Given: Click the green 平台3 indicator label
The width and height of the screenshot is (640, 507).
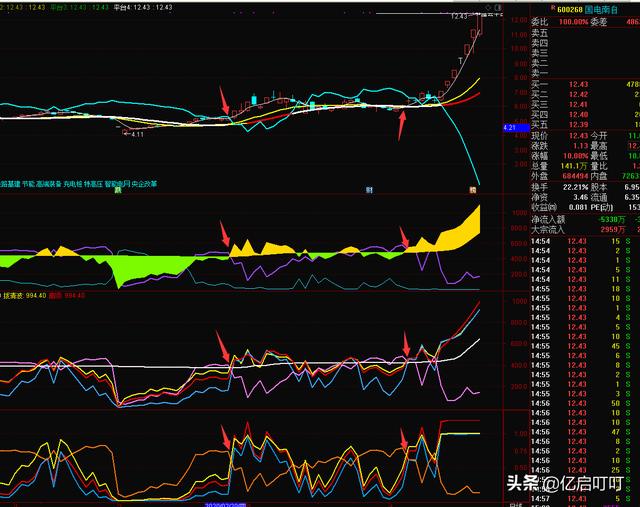Looking at the screenshot, I should click(79, 7).
